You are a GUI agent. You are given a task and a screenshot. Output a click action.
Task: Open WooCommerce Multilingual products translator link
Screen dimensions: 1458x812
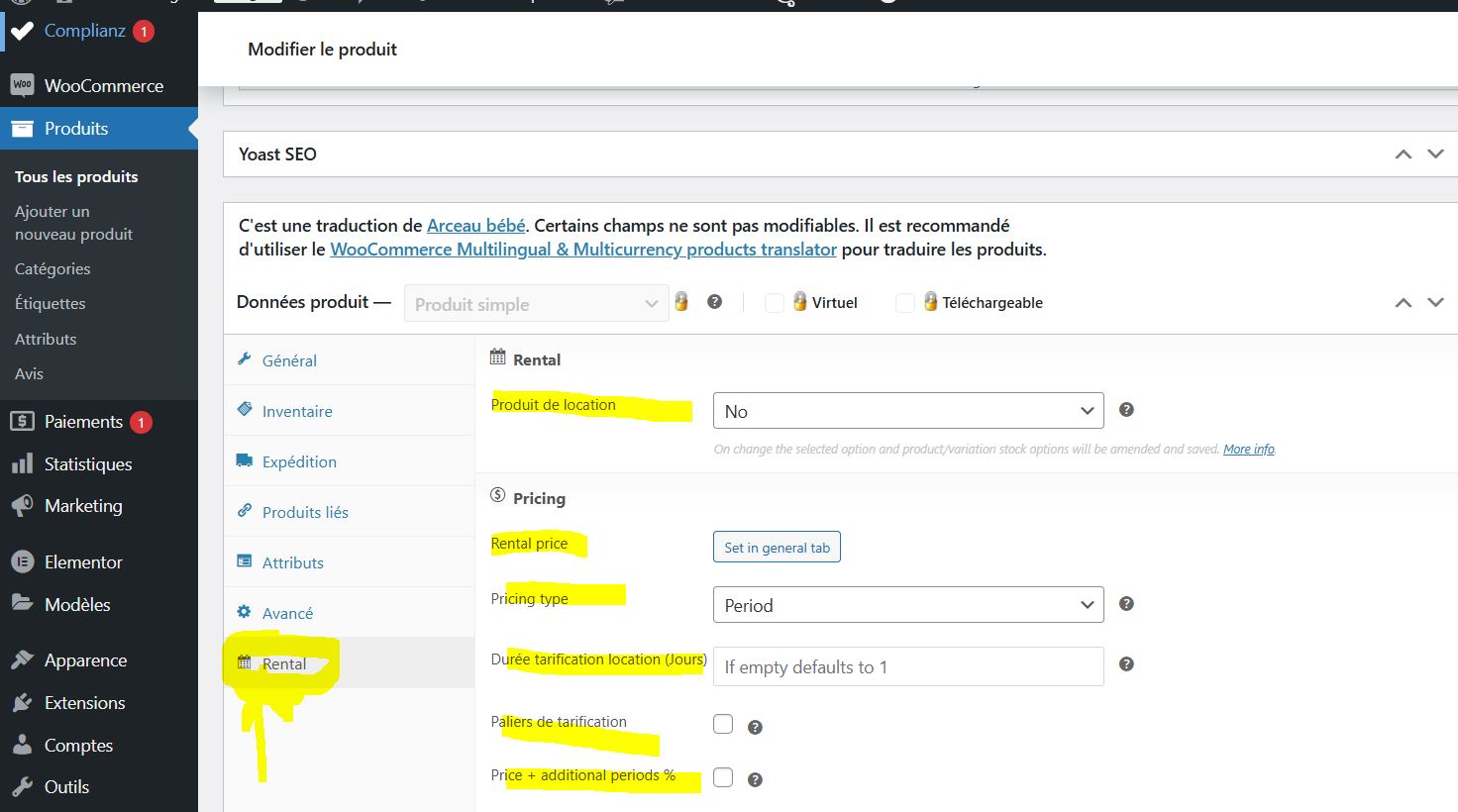point(583,250)
